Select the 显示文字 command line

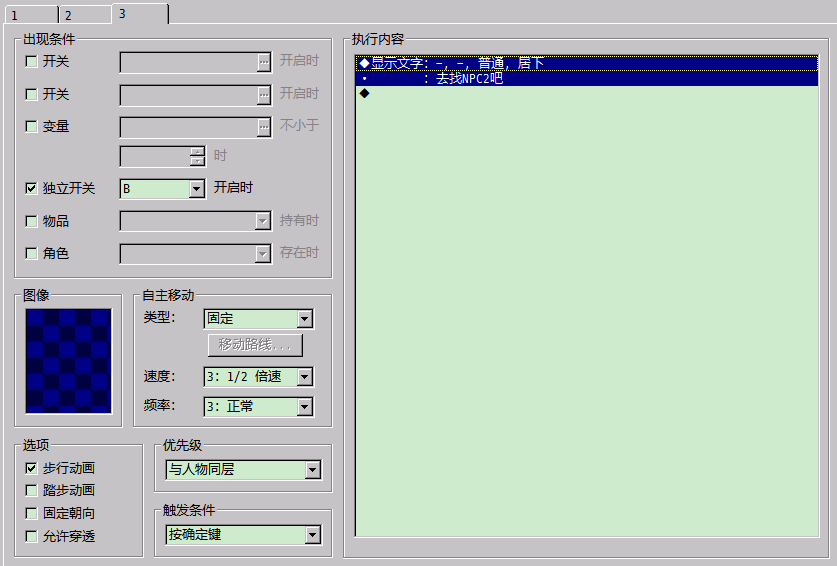pyautogui.click(x=587, y=64)
